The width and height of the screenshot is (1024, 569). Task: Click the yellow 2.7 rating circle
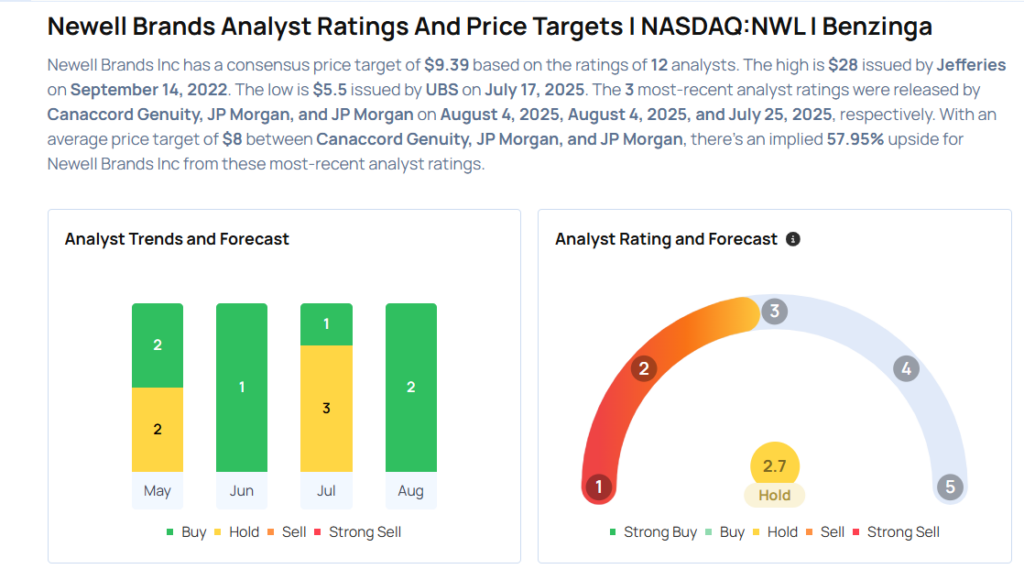[774, 465]
